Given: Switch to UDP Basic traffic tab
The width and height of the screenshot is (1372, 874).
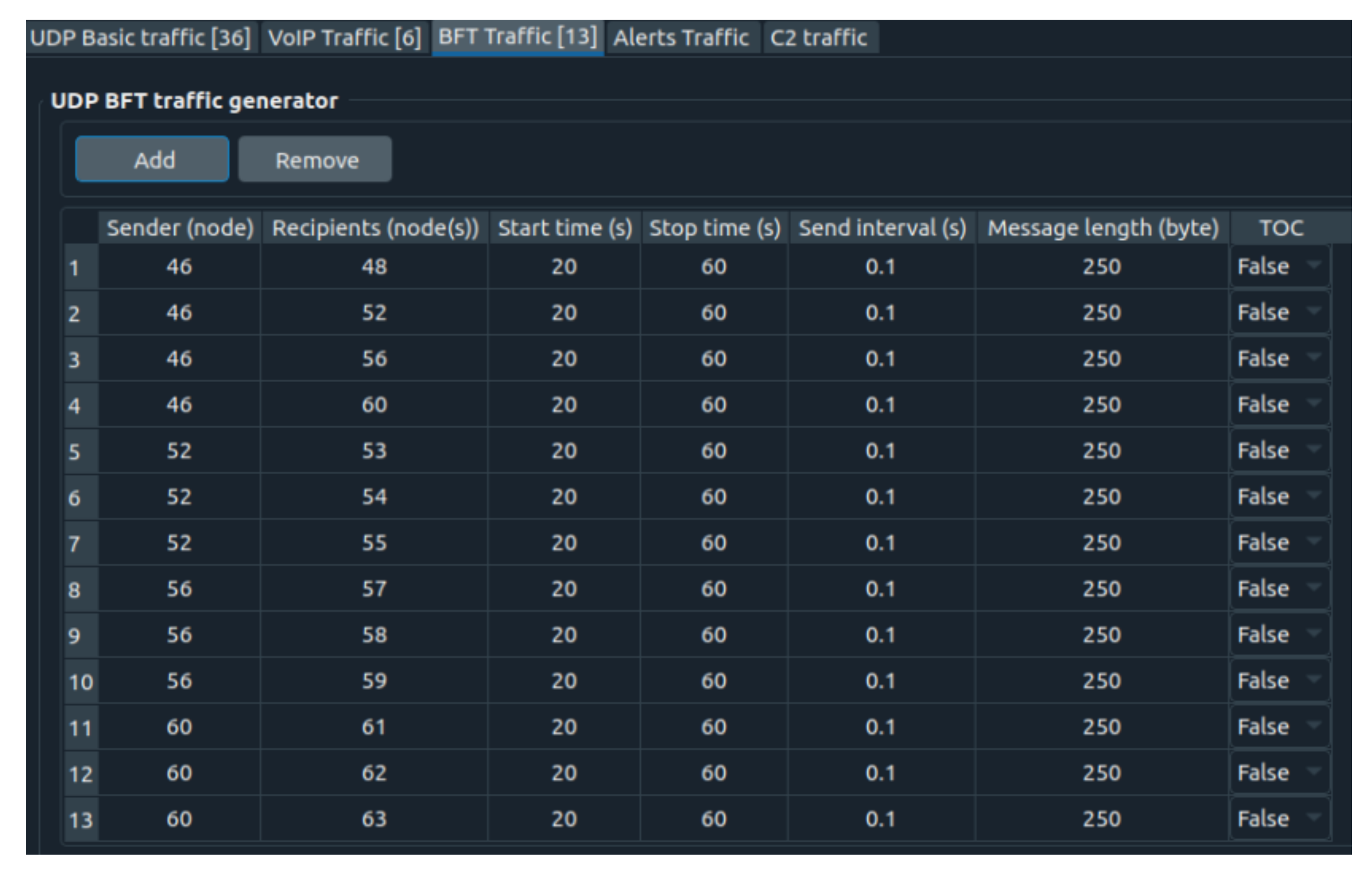Looking at the screenshot, I should coord(141,38).
